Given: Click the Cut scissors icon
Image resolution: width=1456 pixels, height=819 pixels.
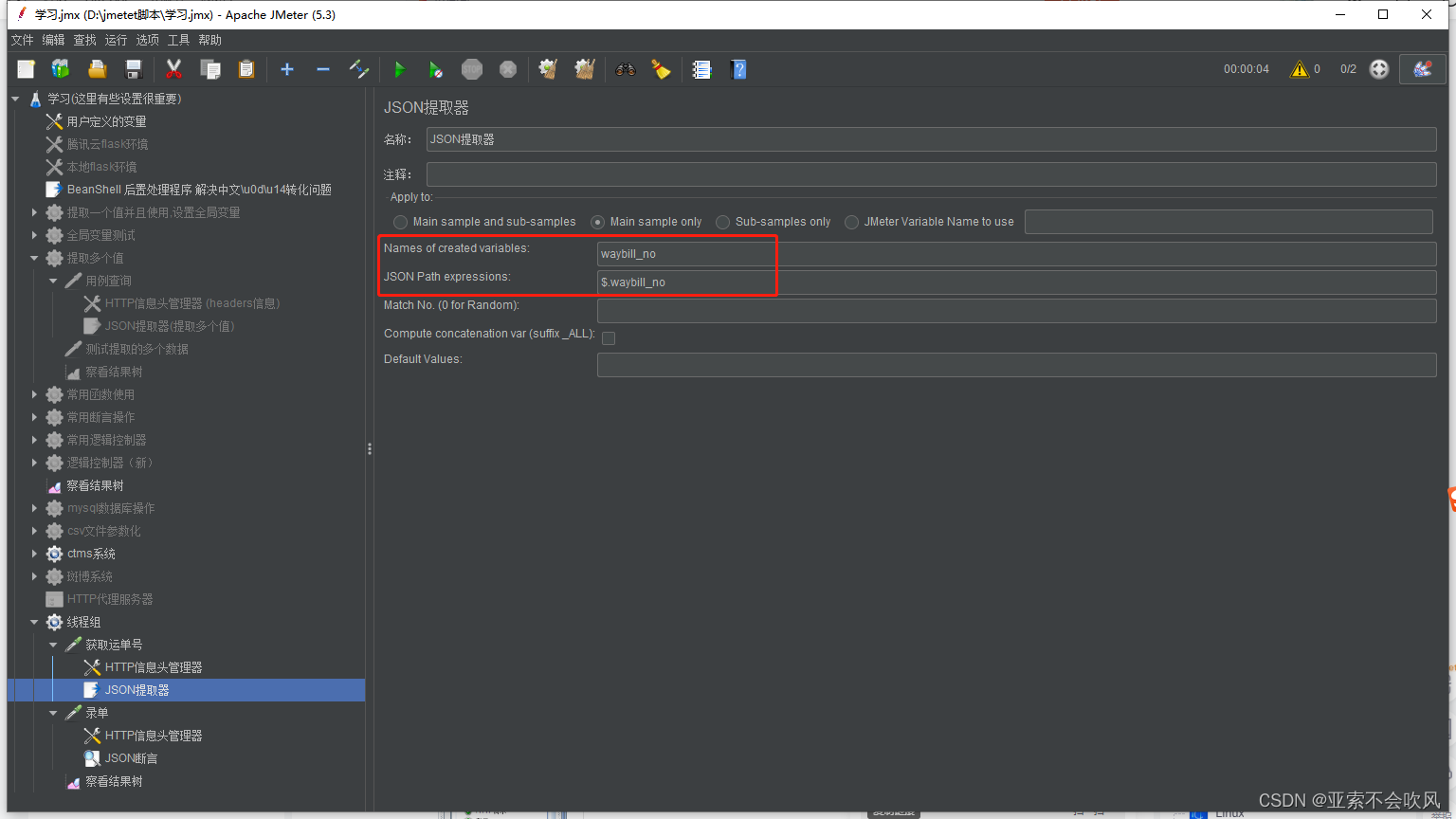Looking at the screenshot, I should [173, 69].
